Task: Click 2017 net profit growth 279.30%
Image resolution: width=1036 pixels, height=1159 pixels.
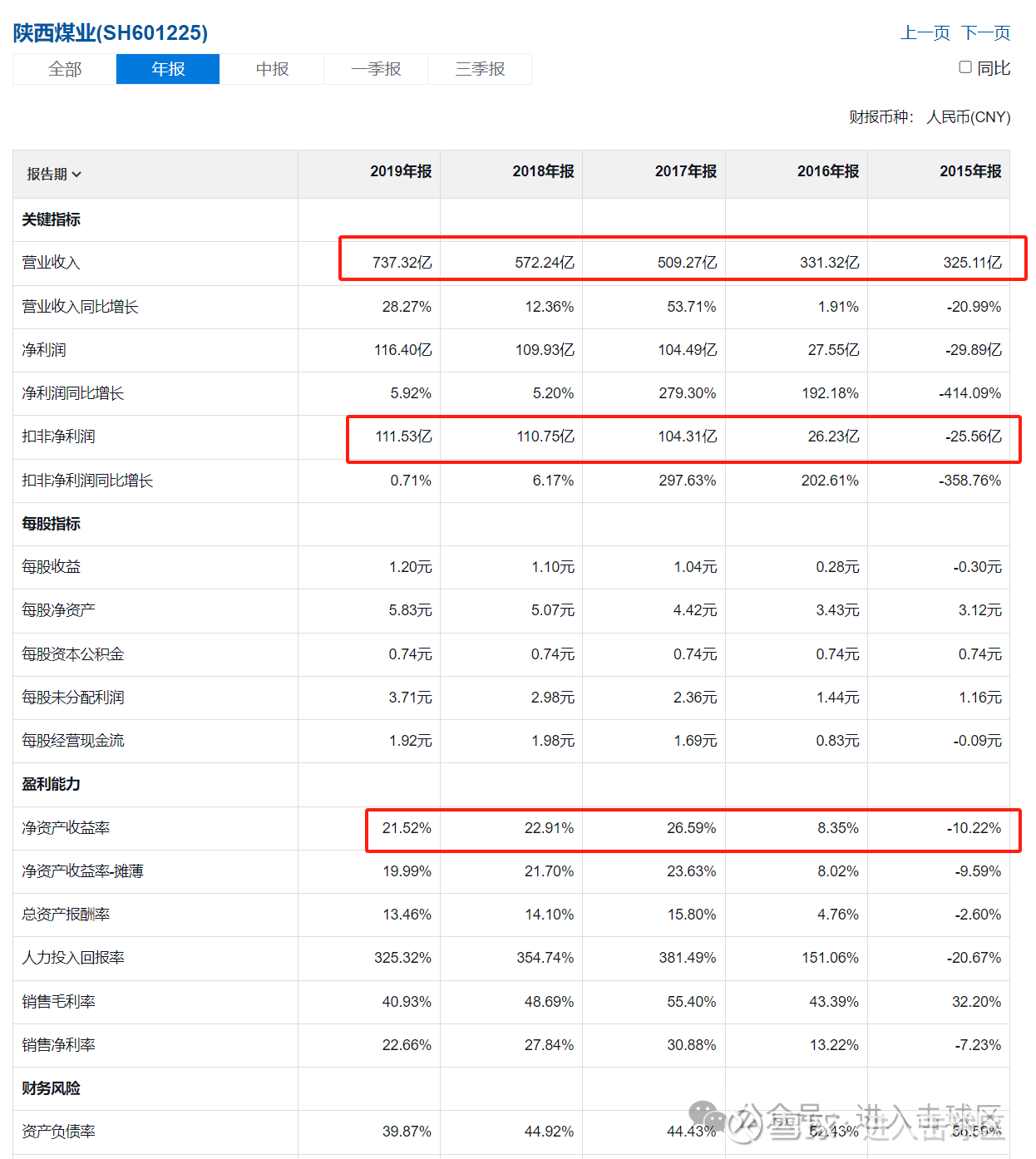Action: coord(688,393)
